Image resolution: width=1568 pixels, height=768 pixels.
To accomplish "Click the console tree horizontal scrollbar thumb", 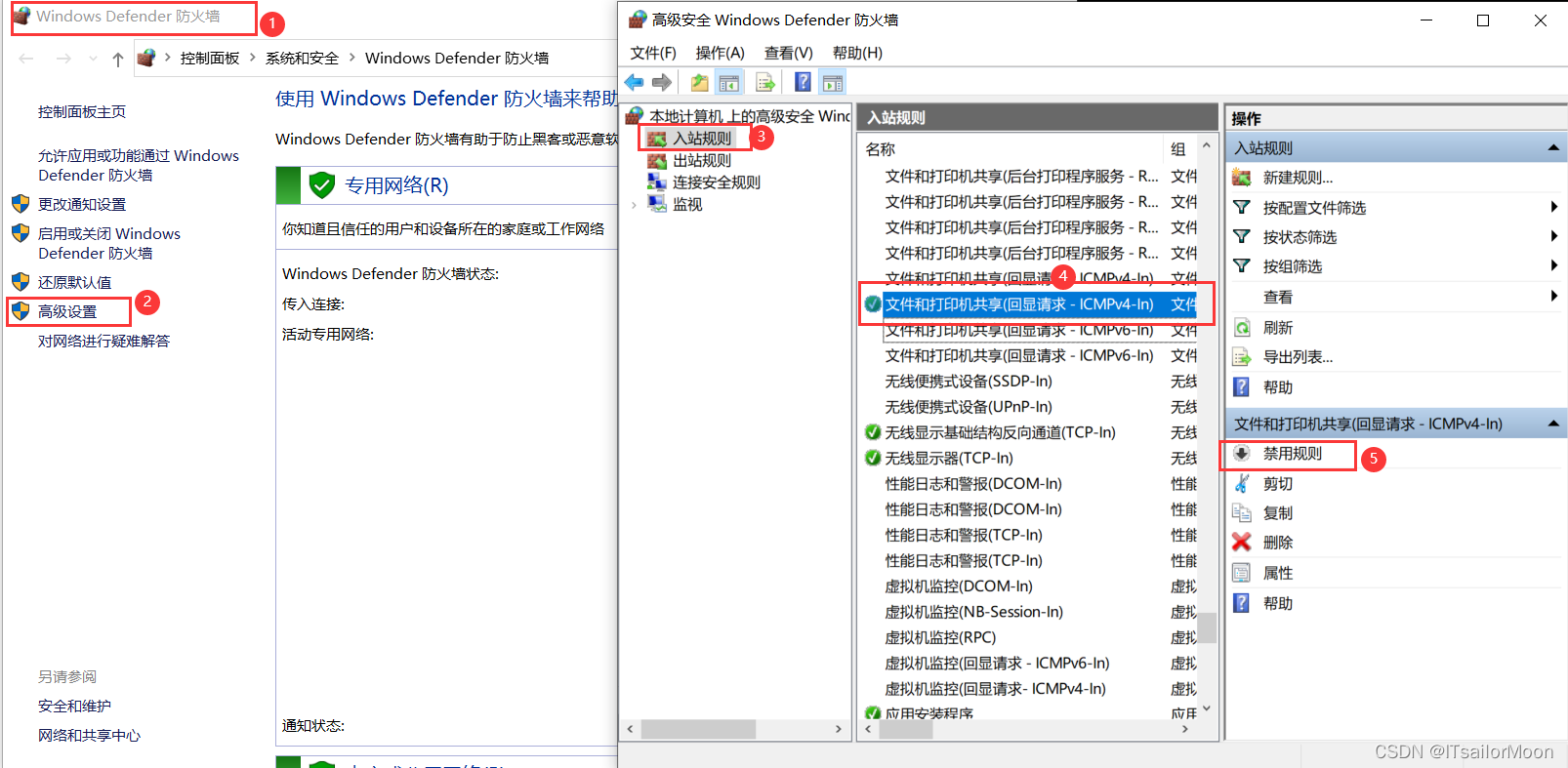I will pos(698,729).
